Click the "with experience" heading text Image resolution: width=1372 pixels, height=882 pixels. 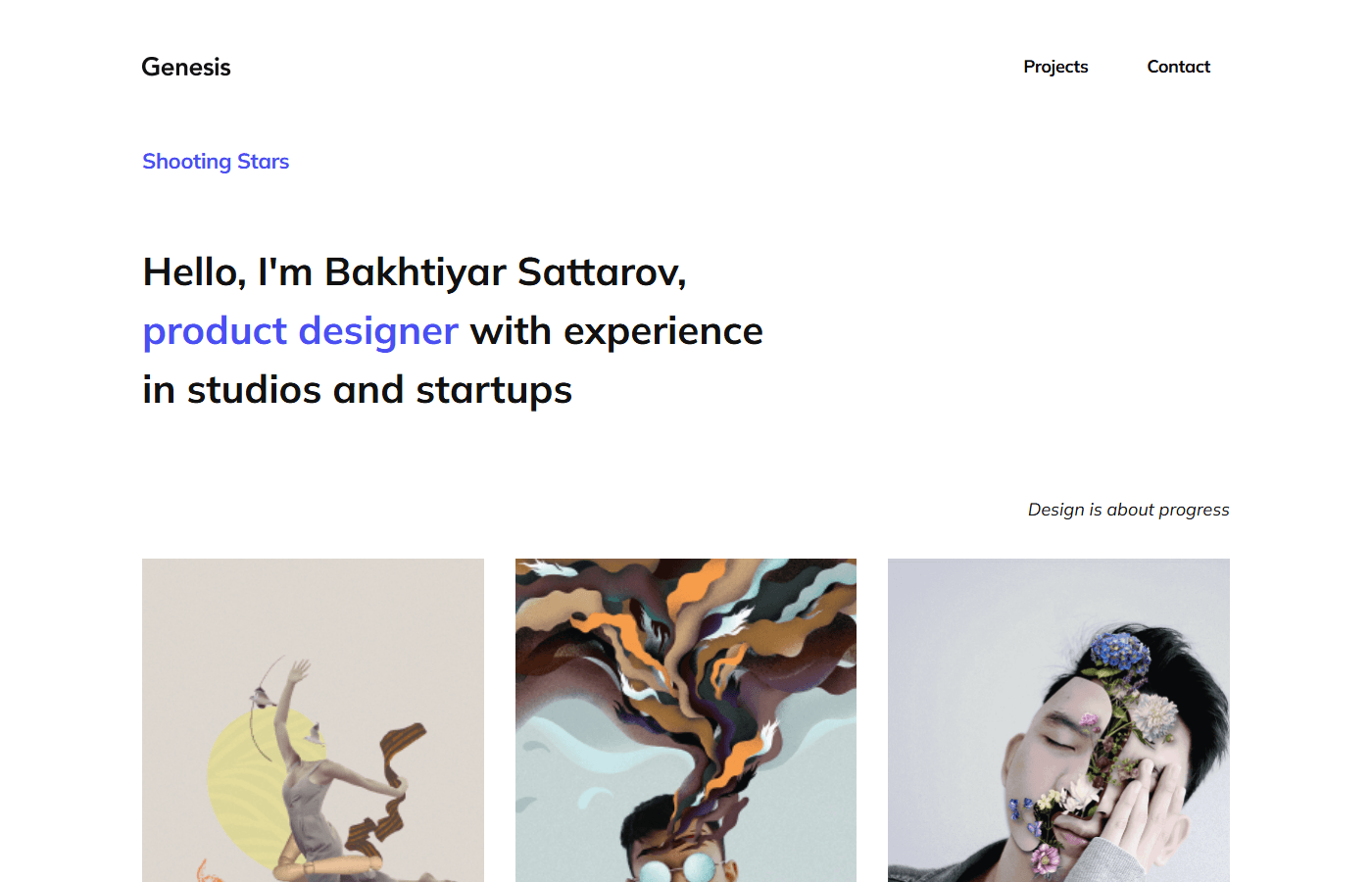point(616,331)
